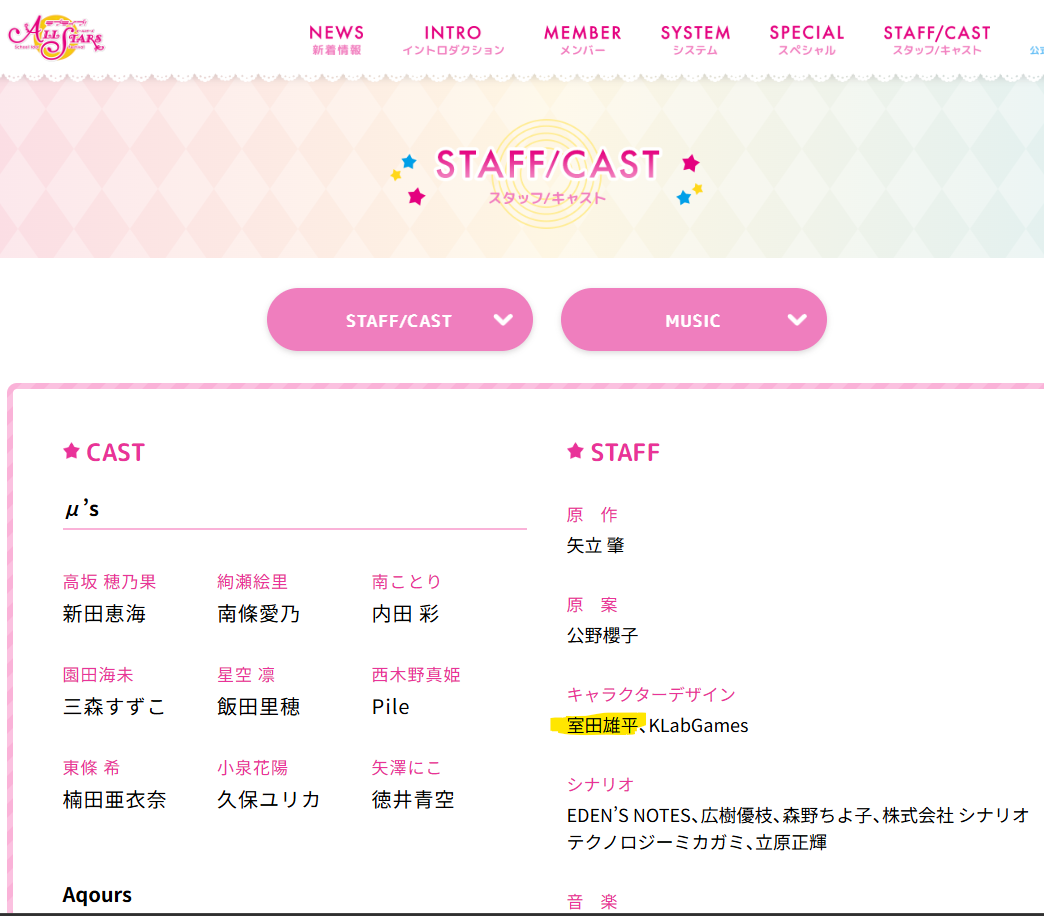Click the large STAFF/CAST banner title
The height and width of the screenshot is (916, 1044).
coord(548,164)
